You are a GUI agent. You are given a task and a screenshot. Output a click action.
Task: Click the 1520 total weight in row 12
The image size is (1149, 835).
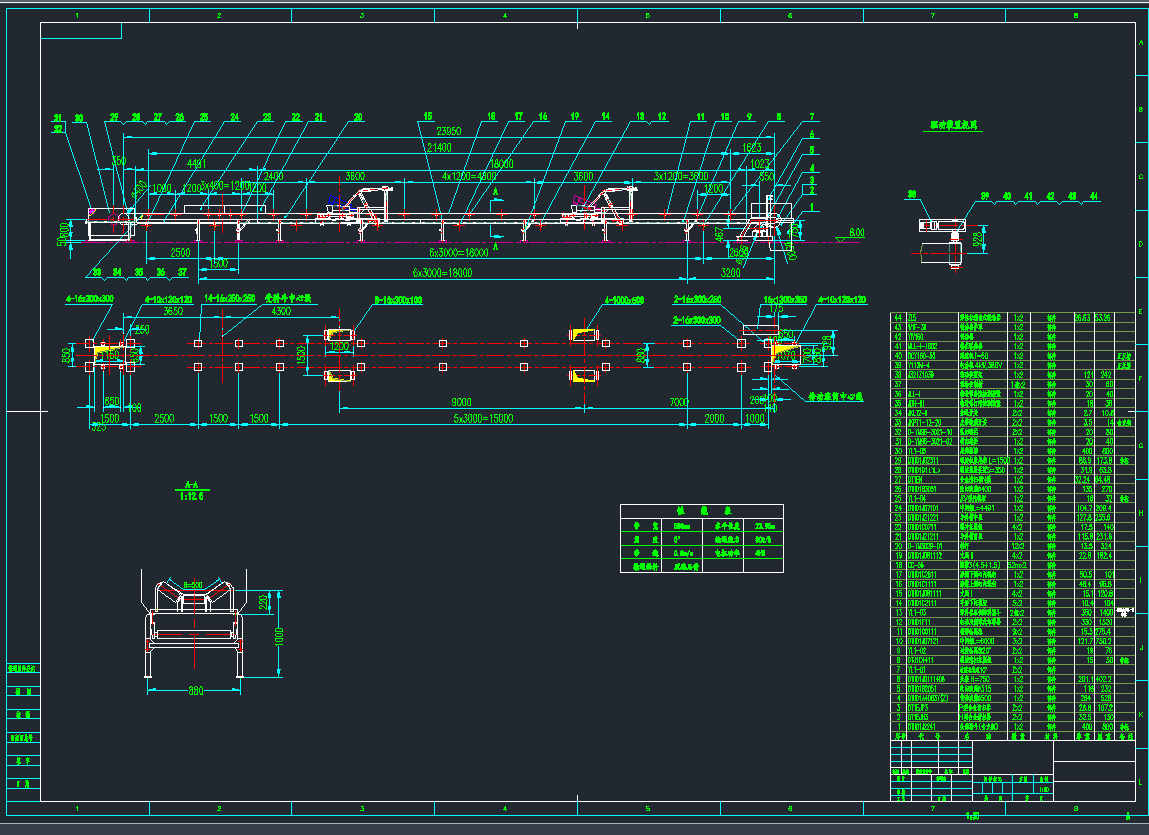tap(1105, 623)
